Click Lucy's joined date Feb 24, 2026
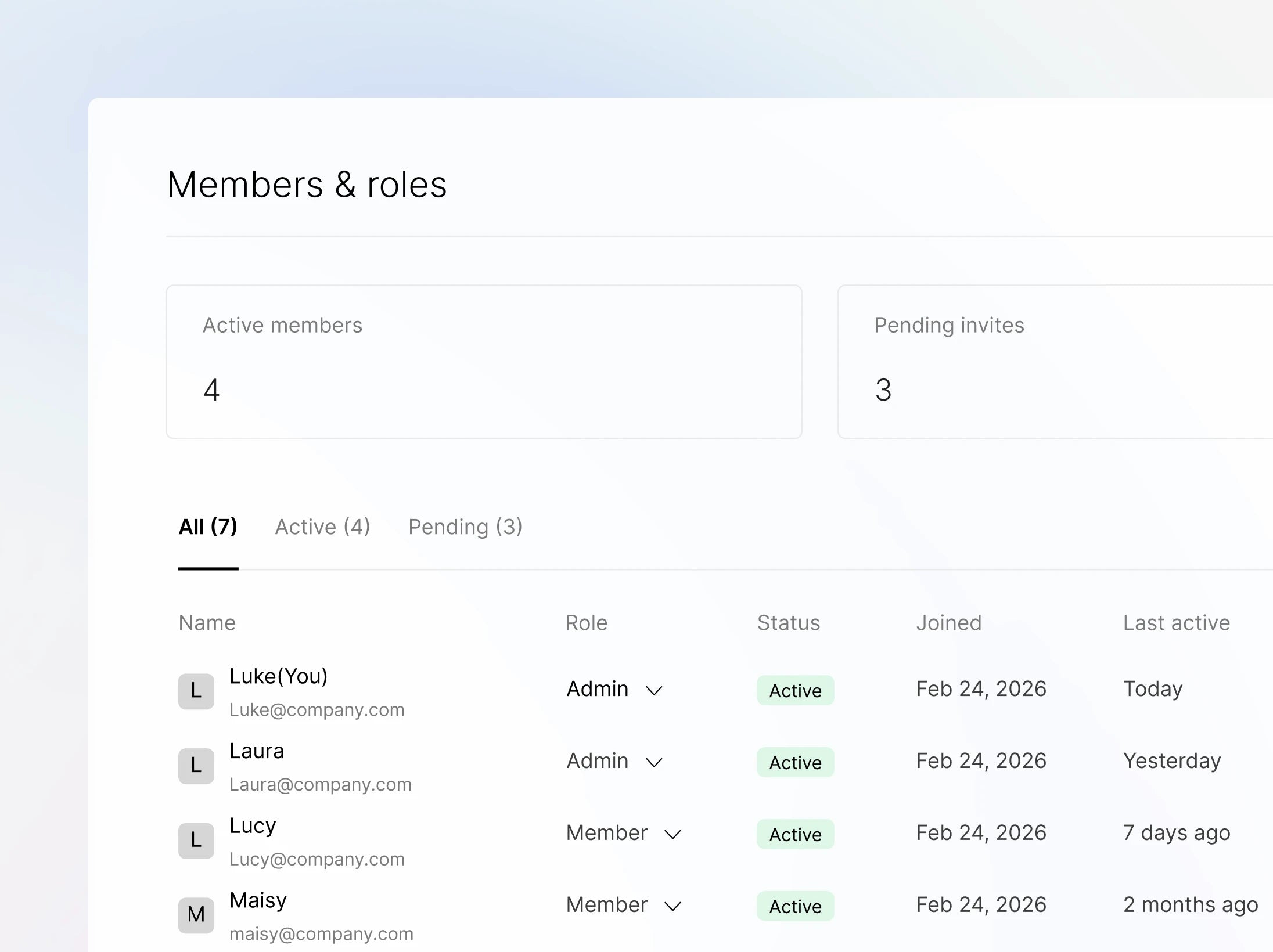This screenshot has width=1273, height=952. pos(981,833)
